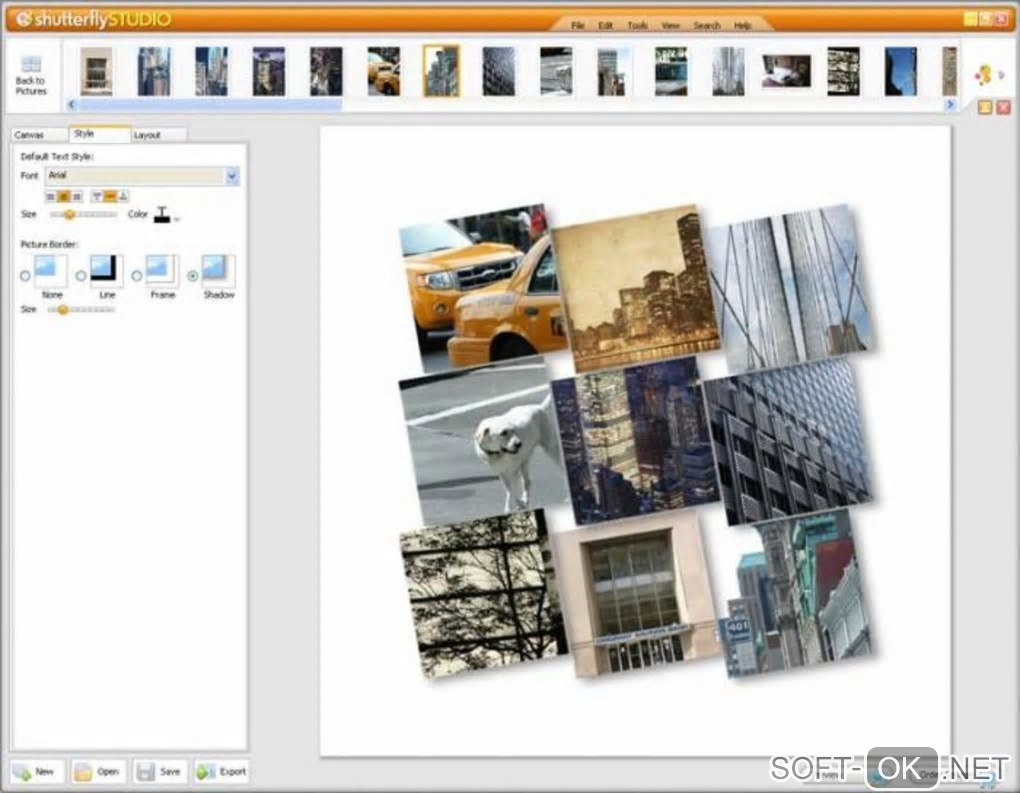Select the top vertical alignment icon

coord(97,197)
